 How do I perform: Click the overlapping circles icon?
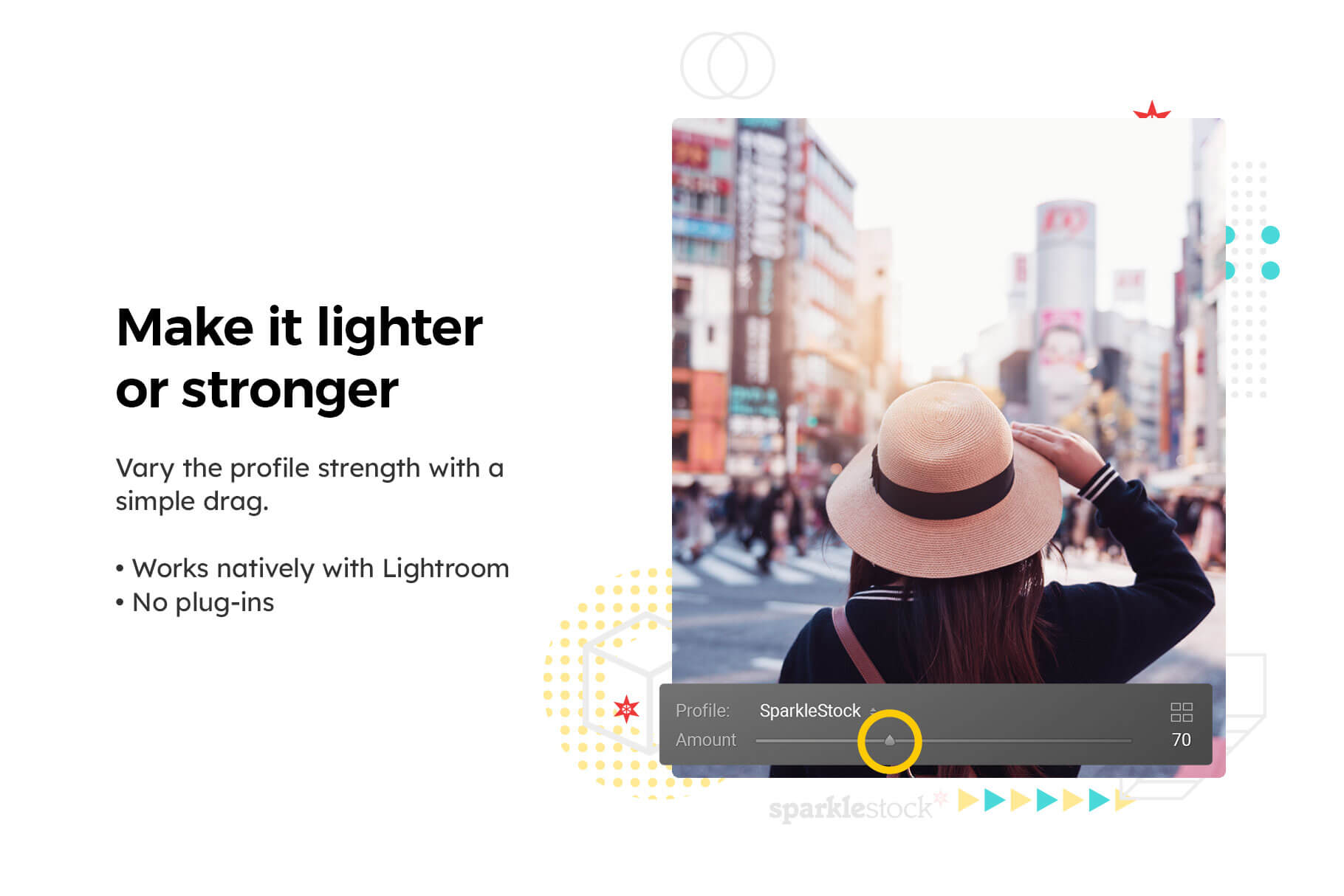[727, 66]
